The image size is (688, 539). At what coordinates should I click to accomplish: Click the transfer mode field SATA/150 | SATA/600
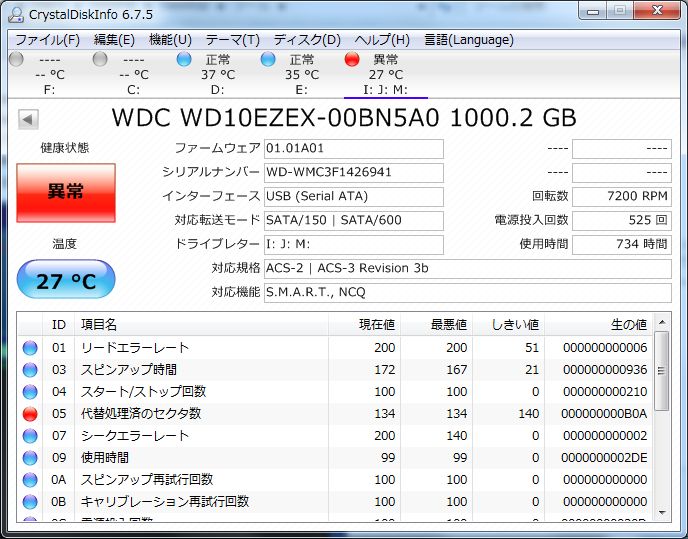click(x=354, y=220)
